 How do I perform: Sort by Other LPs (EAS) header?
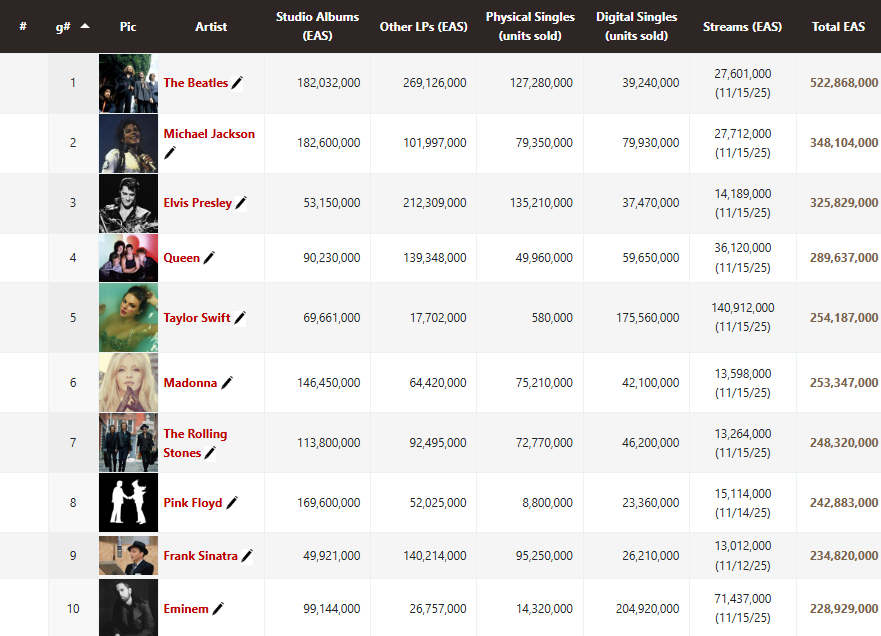click(423, 26)
